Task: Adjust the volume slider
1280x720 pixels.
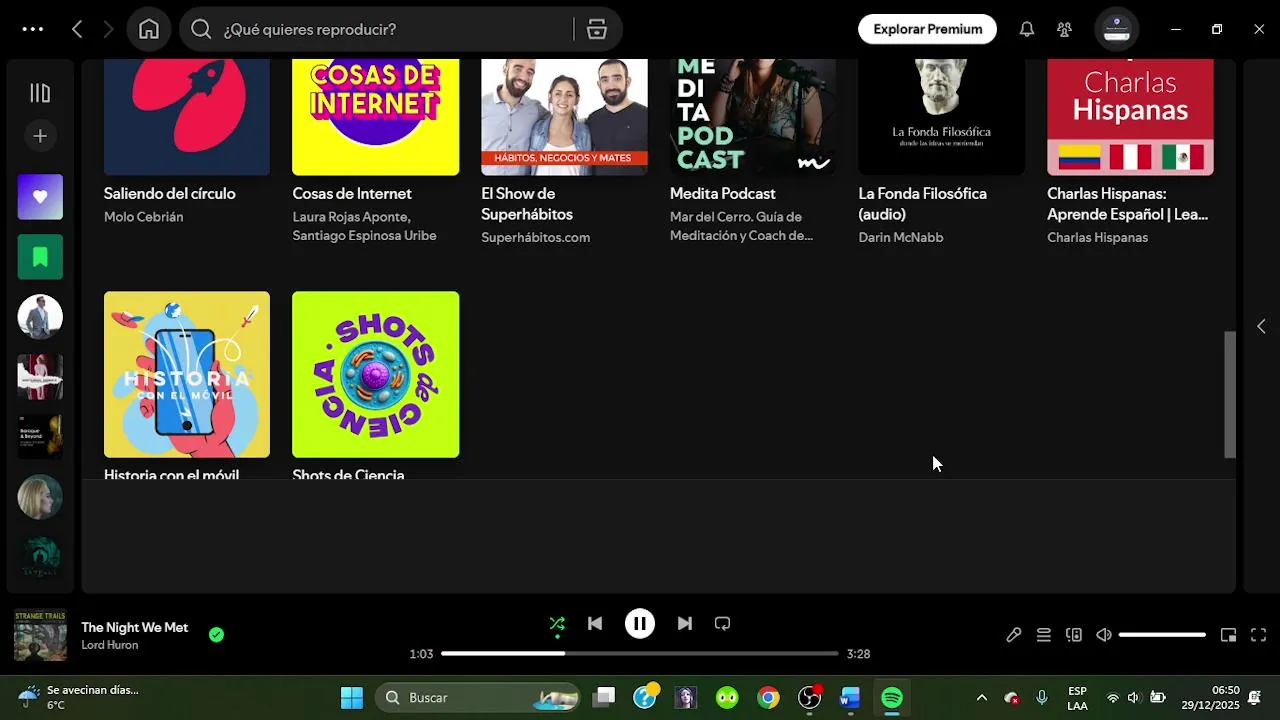Action: [1162, 635]
